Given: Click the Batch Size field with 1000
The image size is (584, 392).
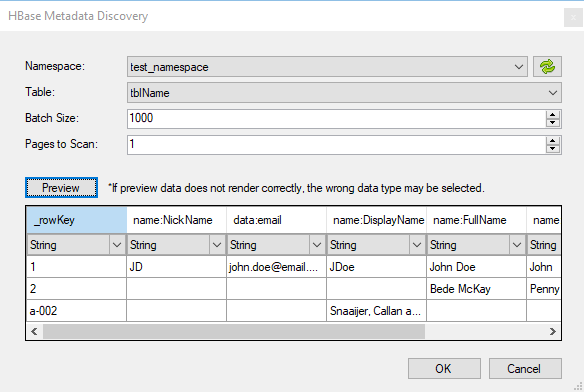Looking at the screenshot, I should click(x=336, y=118).
